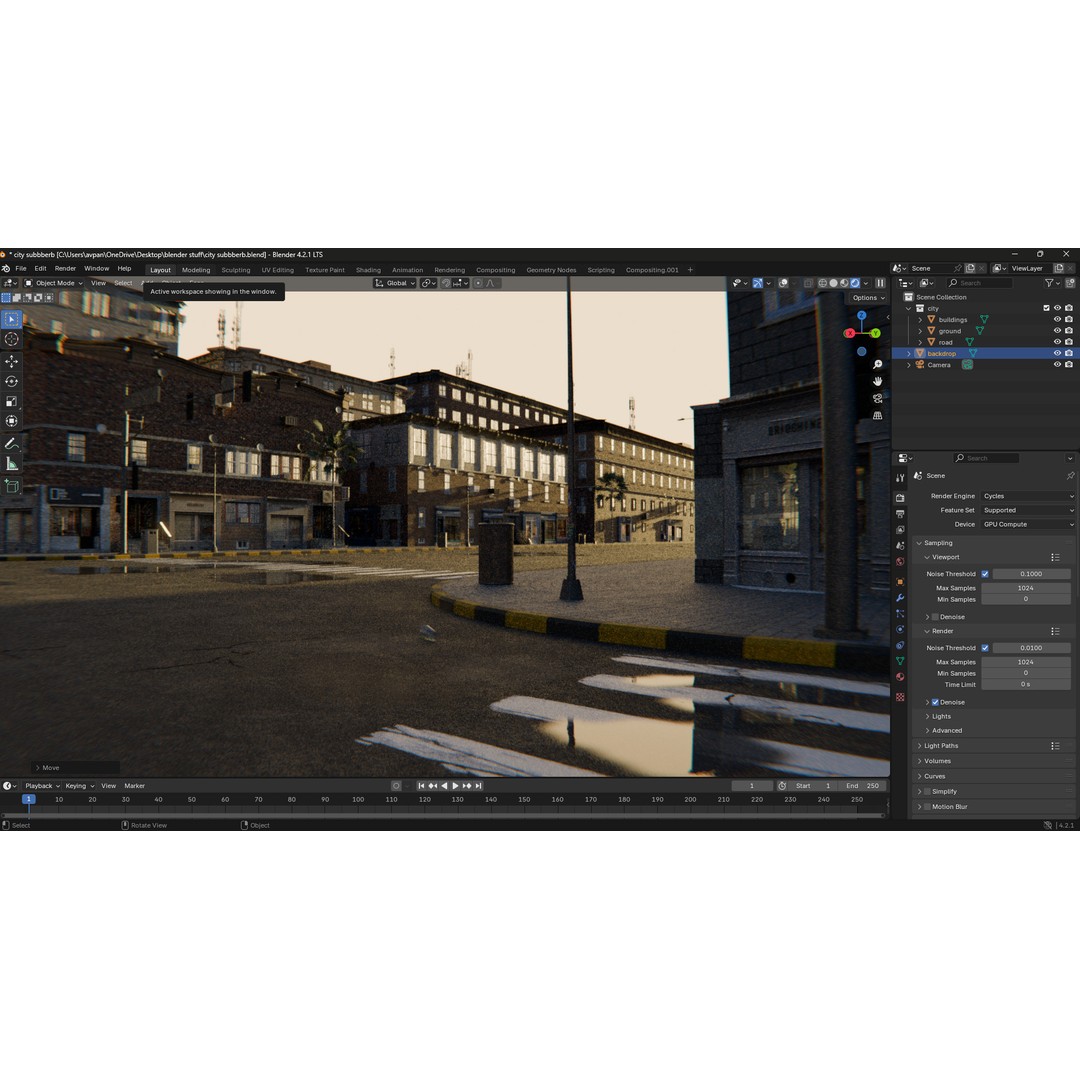1080x1080 pixels.
Task: Click the Options button in viewport header
Action: (866, 297)
